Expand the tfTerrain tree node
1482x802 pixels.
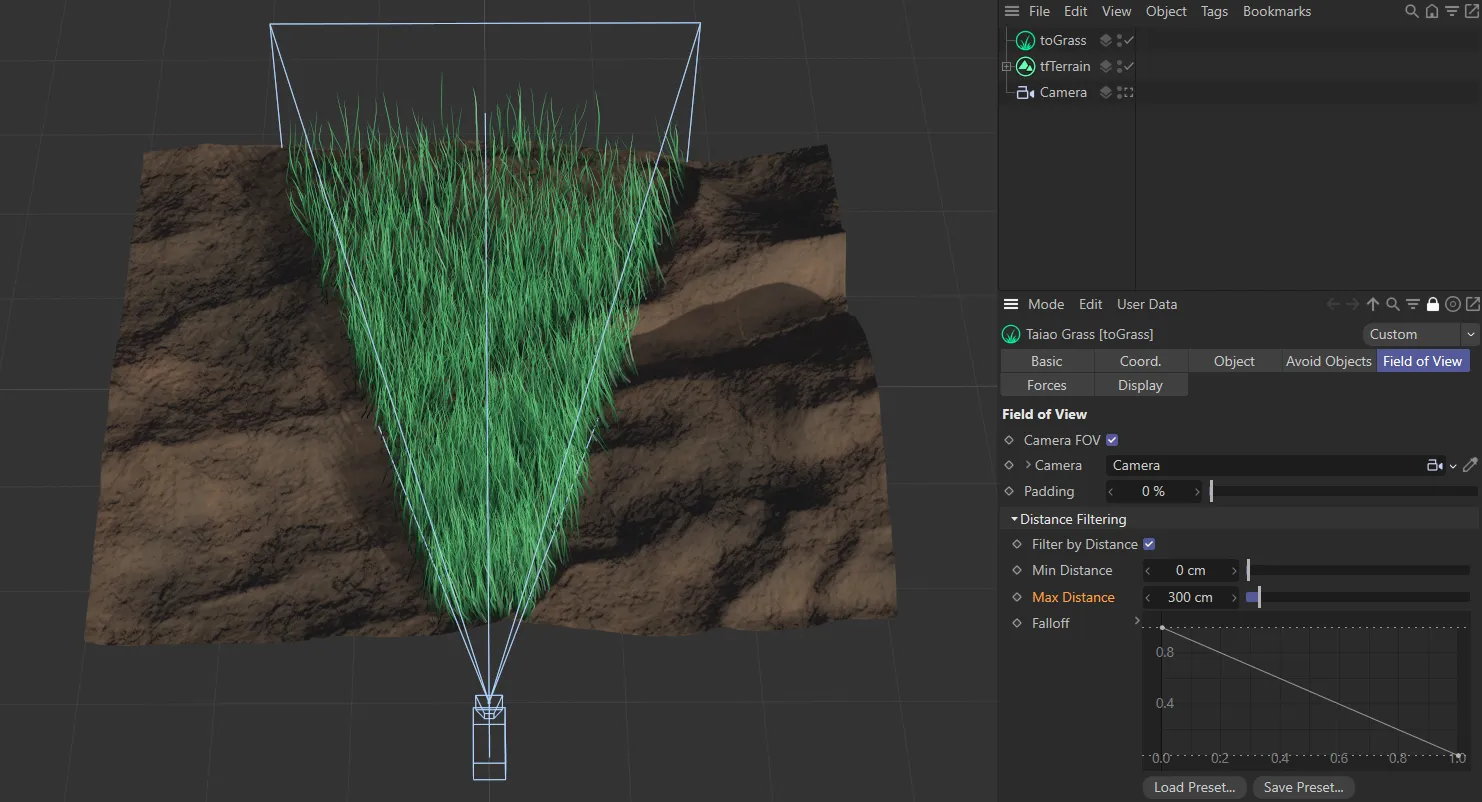1007,67
